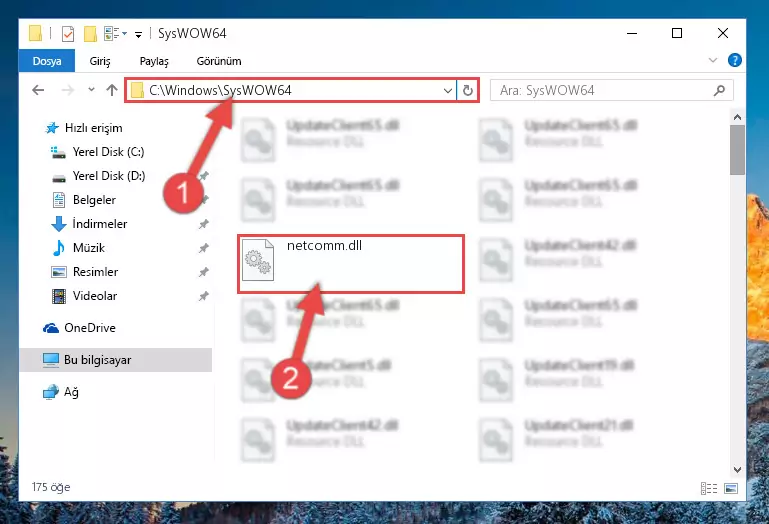The height and width of the screenshot is (524, 769).
Task: Switch to the Görünüm ribbon tab
Action: click(219, 61)
